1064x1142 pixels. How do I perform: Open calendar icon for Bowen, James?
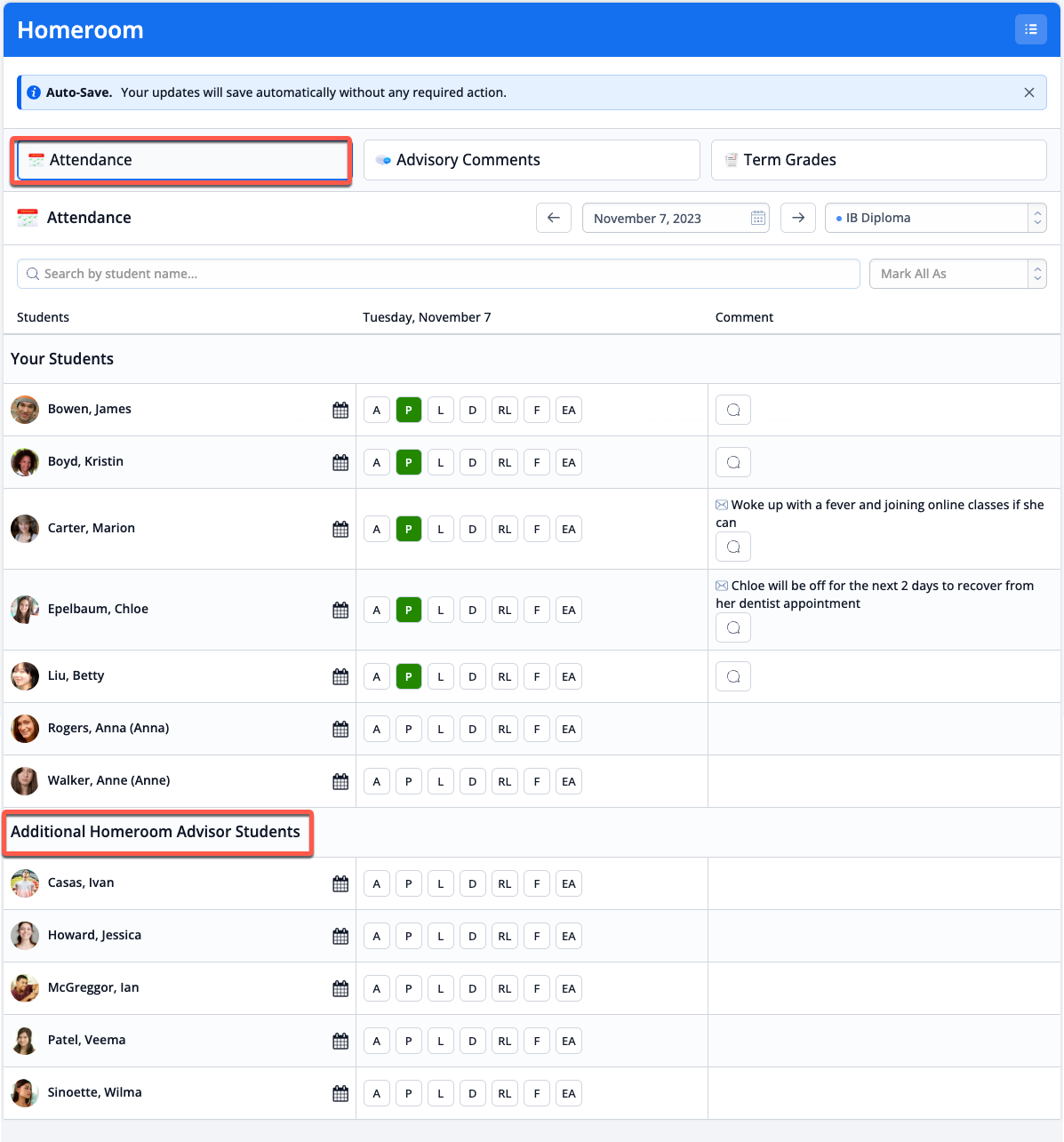340,410
